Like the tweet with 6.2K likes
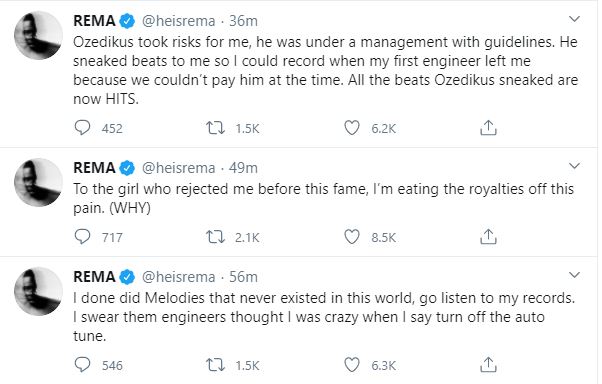The width and height of the screenshot is (602, 384). pyautogui.click(x=352, y=128)
